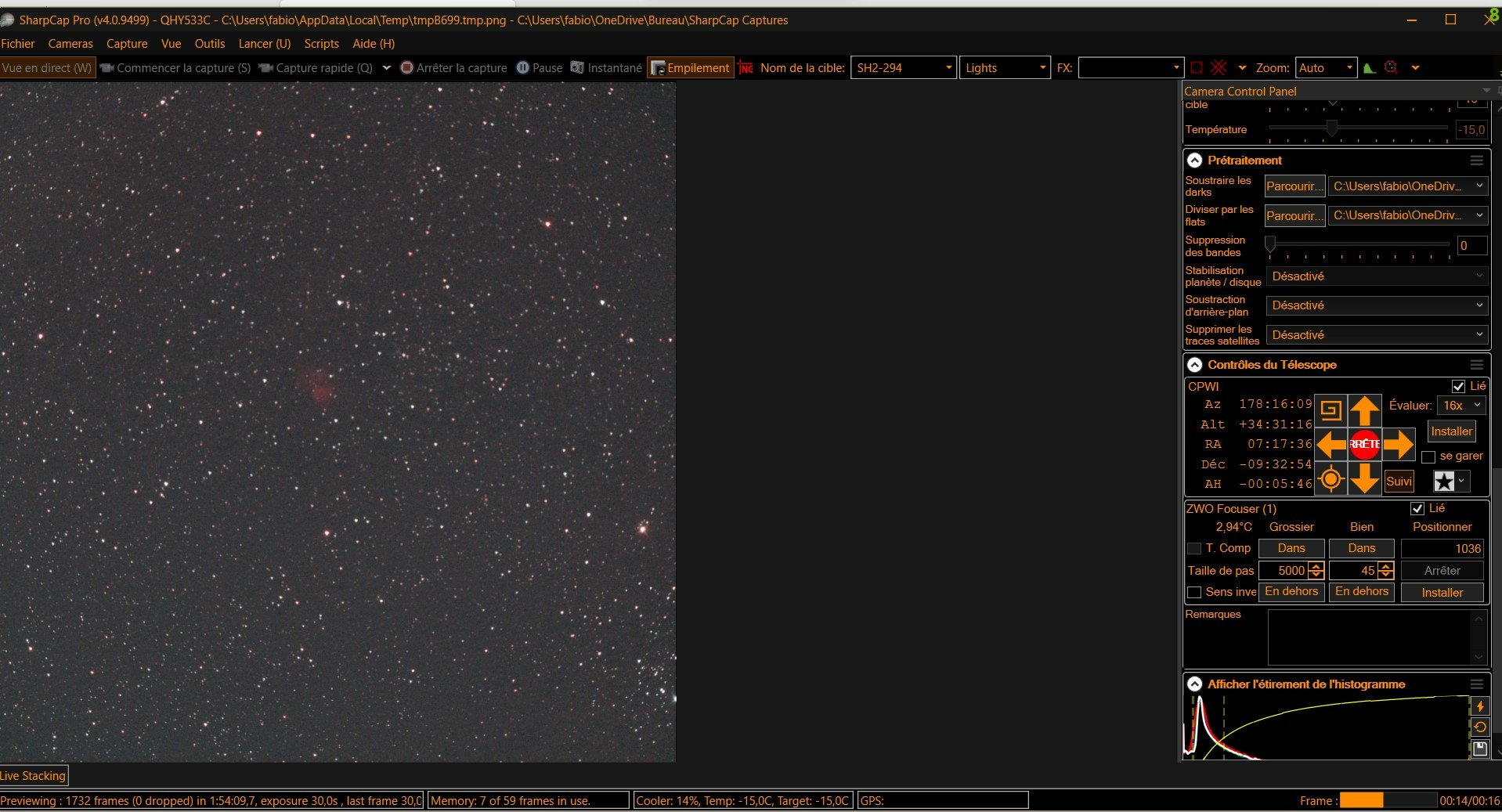The image size is (1502, 812).
Task: Start capture with Commencer la capture
Action: (175, 68)
